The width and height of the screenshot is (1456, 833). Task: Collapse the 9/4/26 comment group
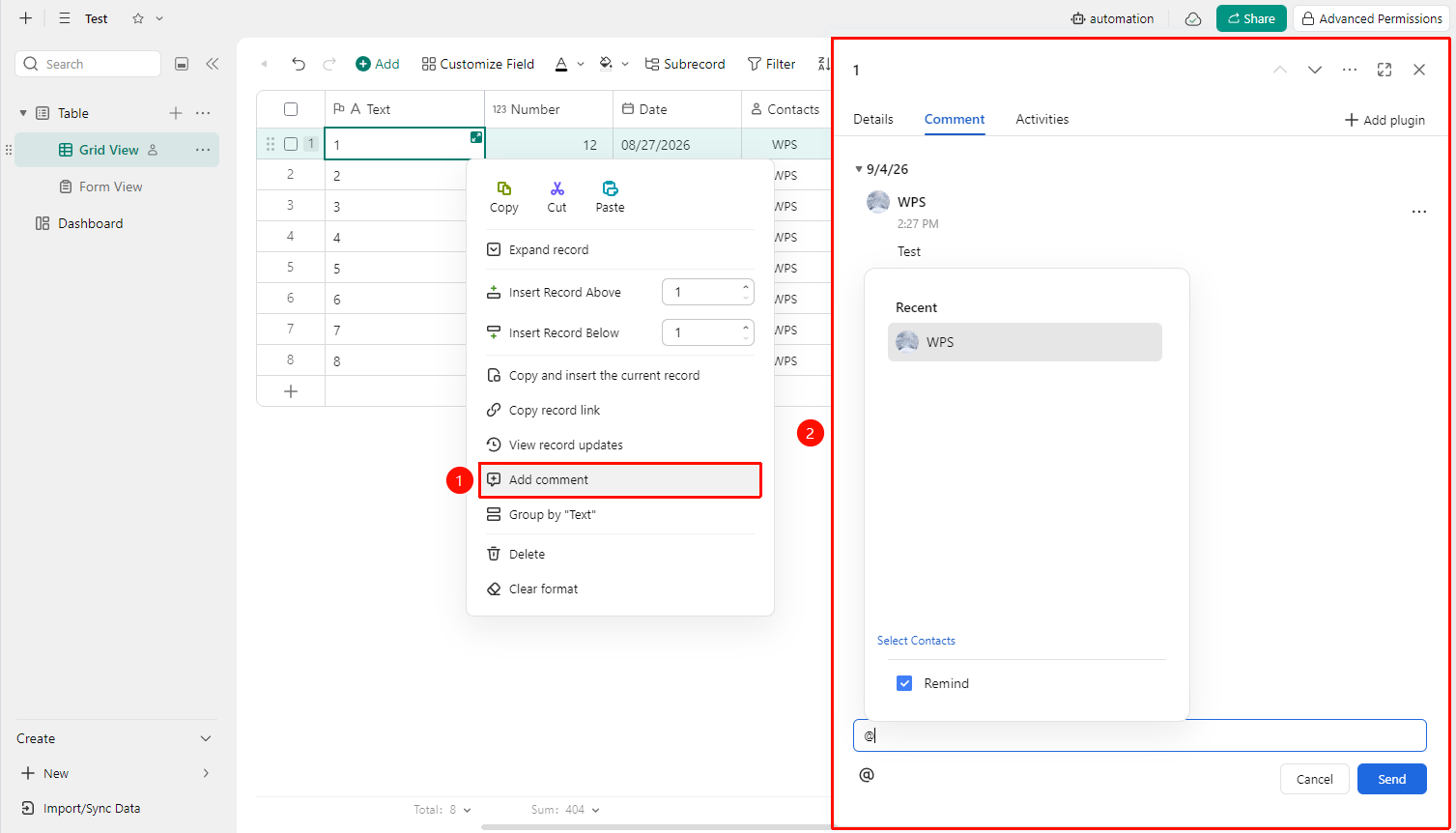pyautogui.click(x=858, y=169)
